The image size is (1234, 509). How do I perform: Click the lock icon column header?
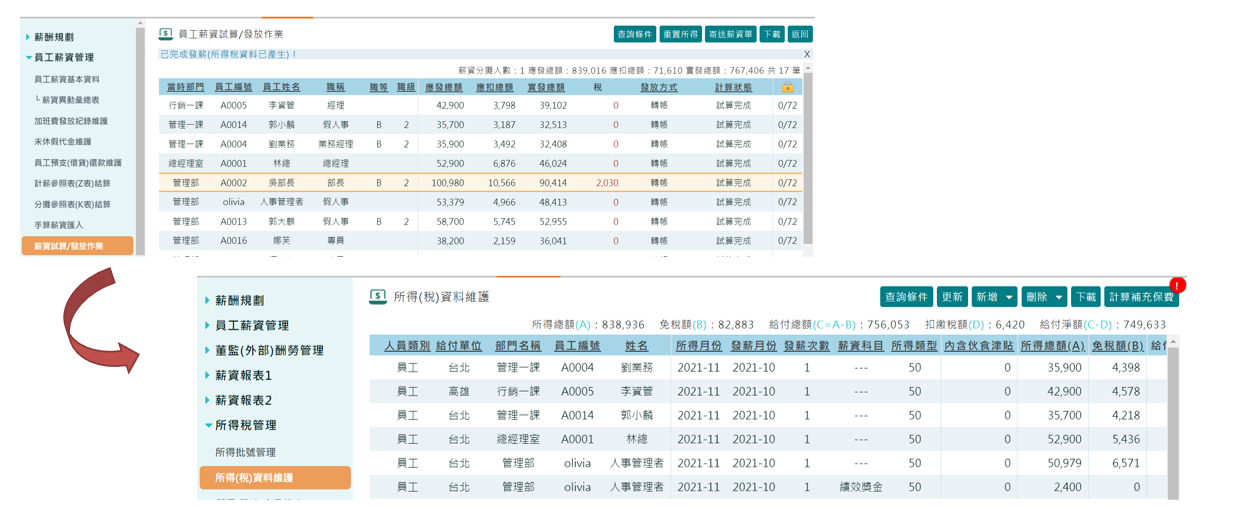tap(787, 87)
